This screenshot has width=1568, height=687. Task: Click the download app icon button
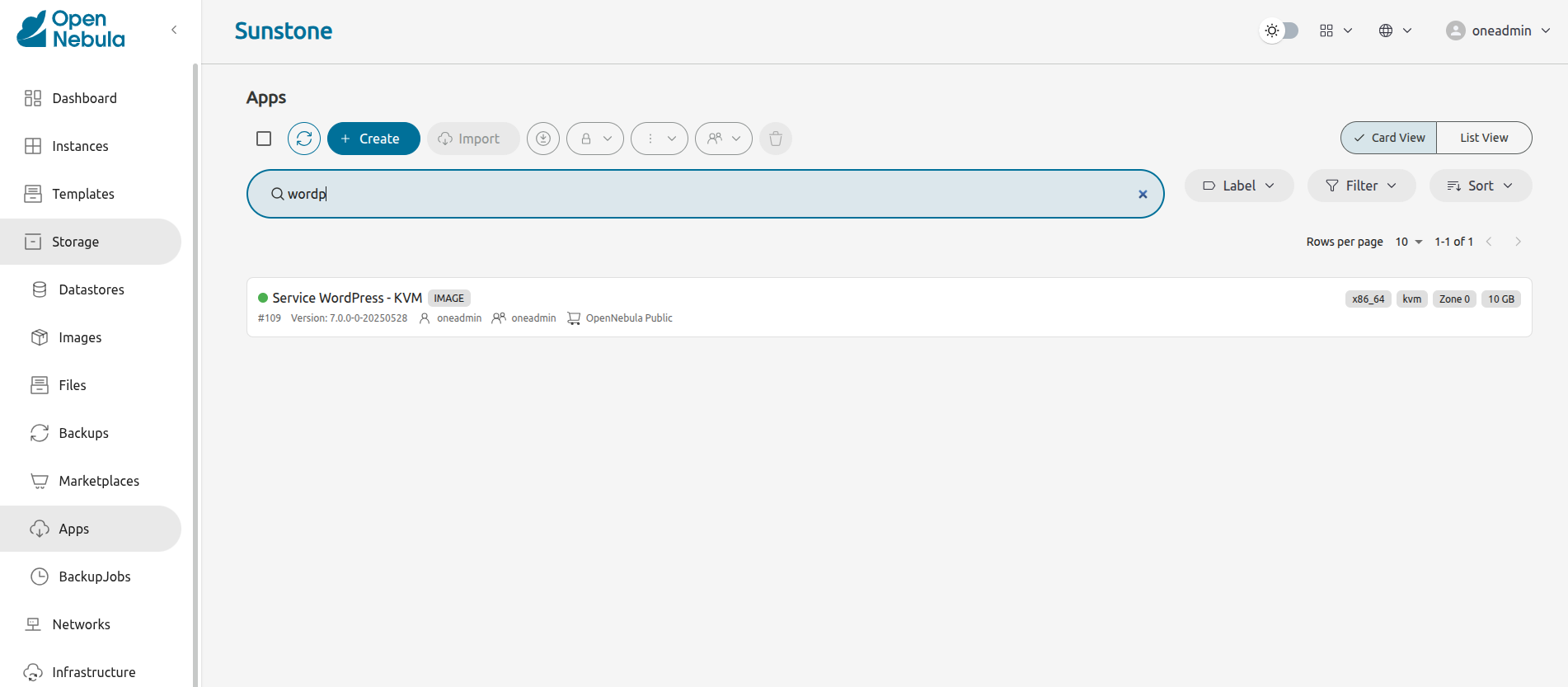pos(543,139)
